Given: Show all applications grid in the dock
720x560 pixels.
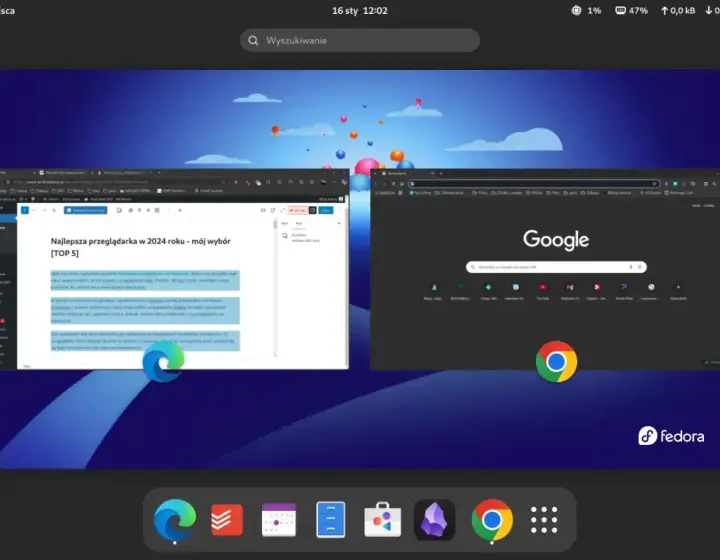Looking at the screenshot, I should tap(544, 520).
